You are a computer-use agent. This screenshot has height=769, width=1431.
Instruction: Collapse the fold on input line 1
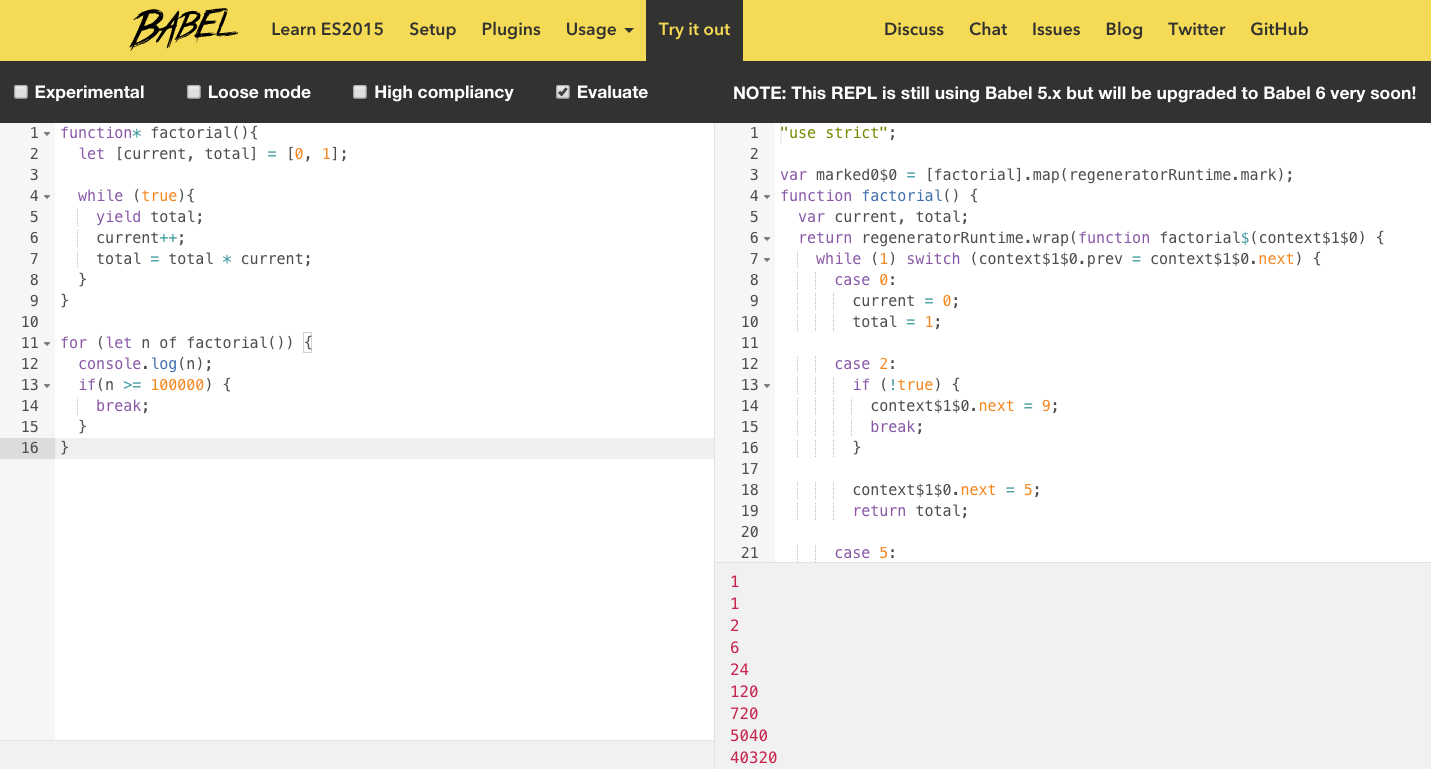(47, 133)
